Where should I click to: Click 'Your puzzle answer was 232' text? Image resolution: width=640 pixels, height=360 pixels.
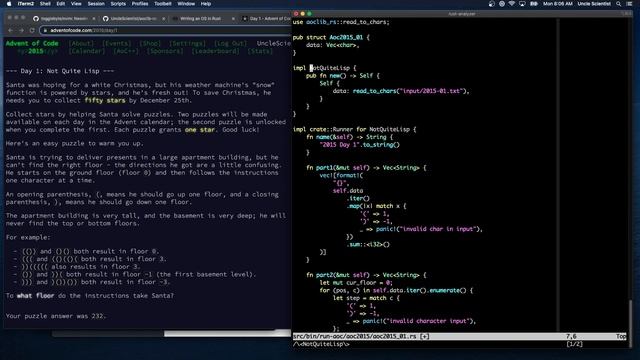click(56, 316)
